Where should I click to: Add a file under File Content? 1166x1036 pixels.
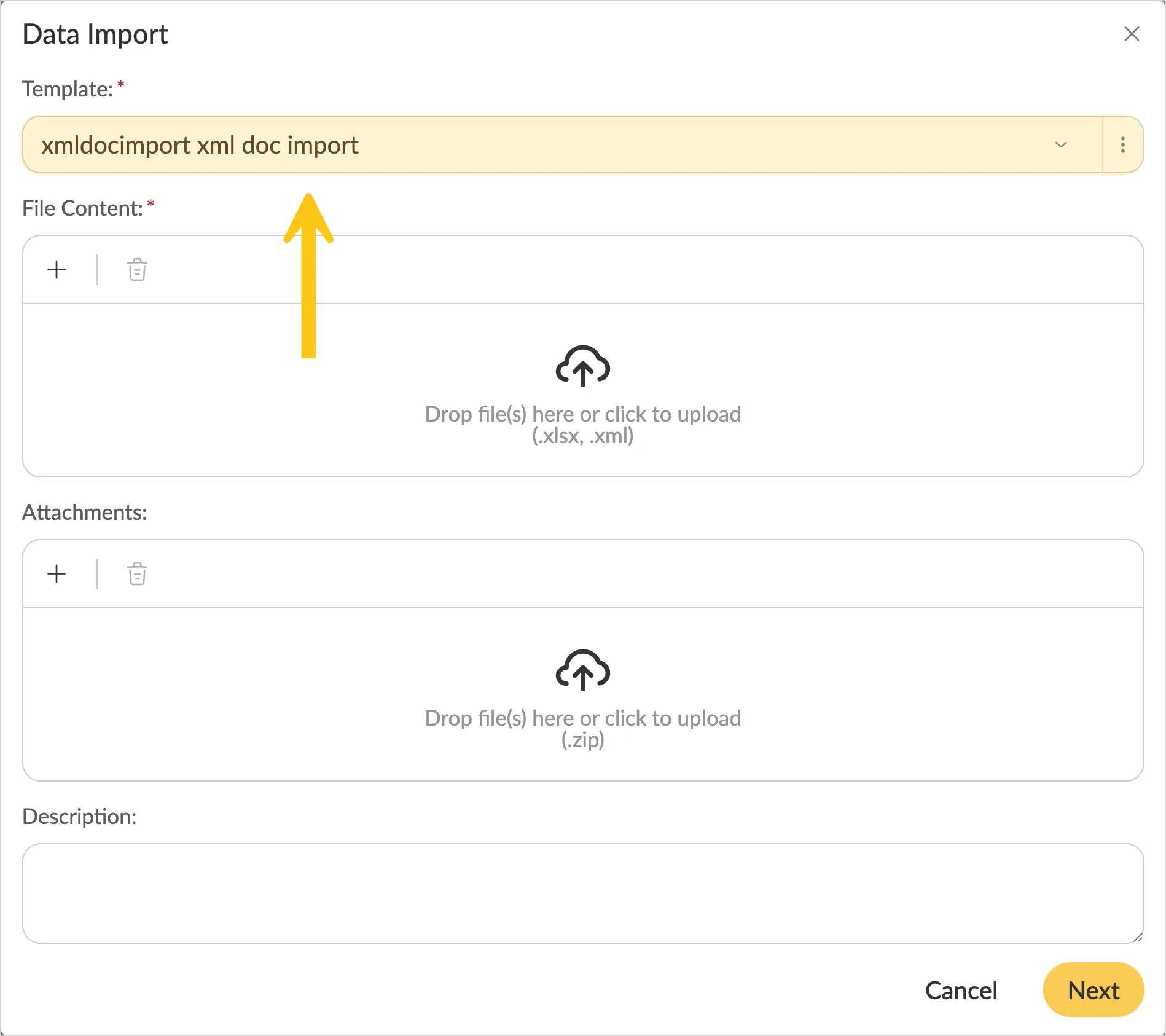(x=57, y=269)
